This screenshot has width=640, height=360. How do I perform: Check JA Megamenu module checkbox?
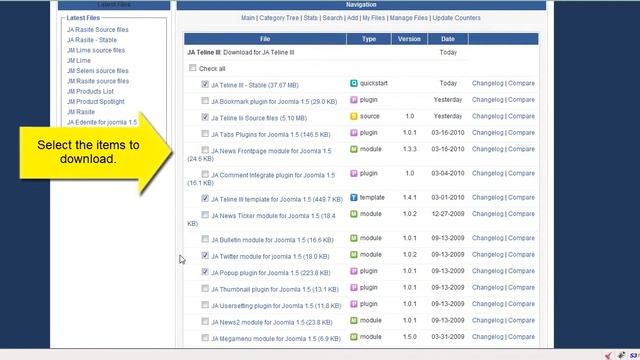(205, 338)
